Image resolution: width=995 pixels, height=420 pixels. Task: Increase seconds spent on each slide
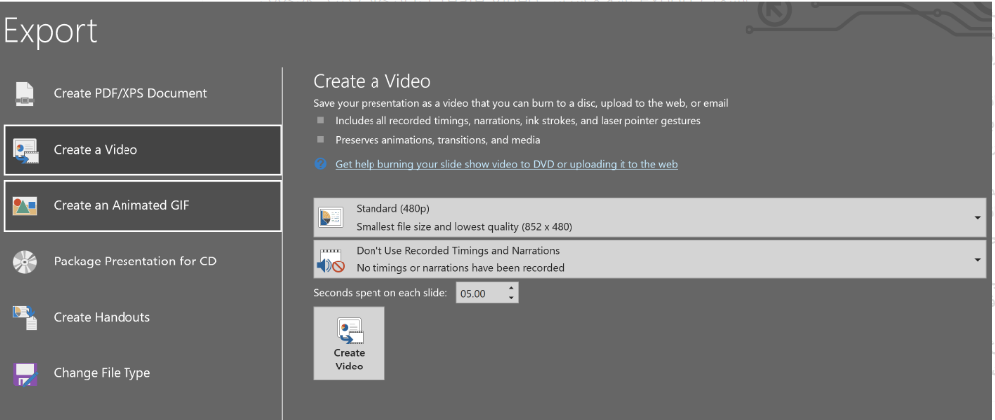(512, 288)
